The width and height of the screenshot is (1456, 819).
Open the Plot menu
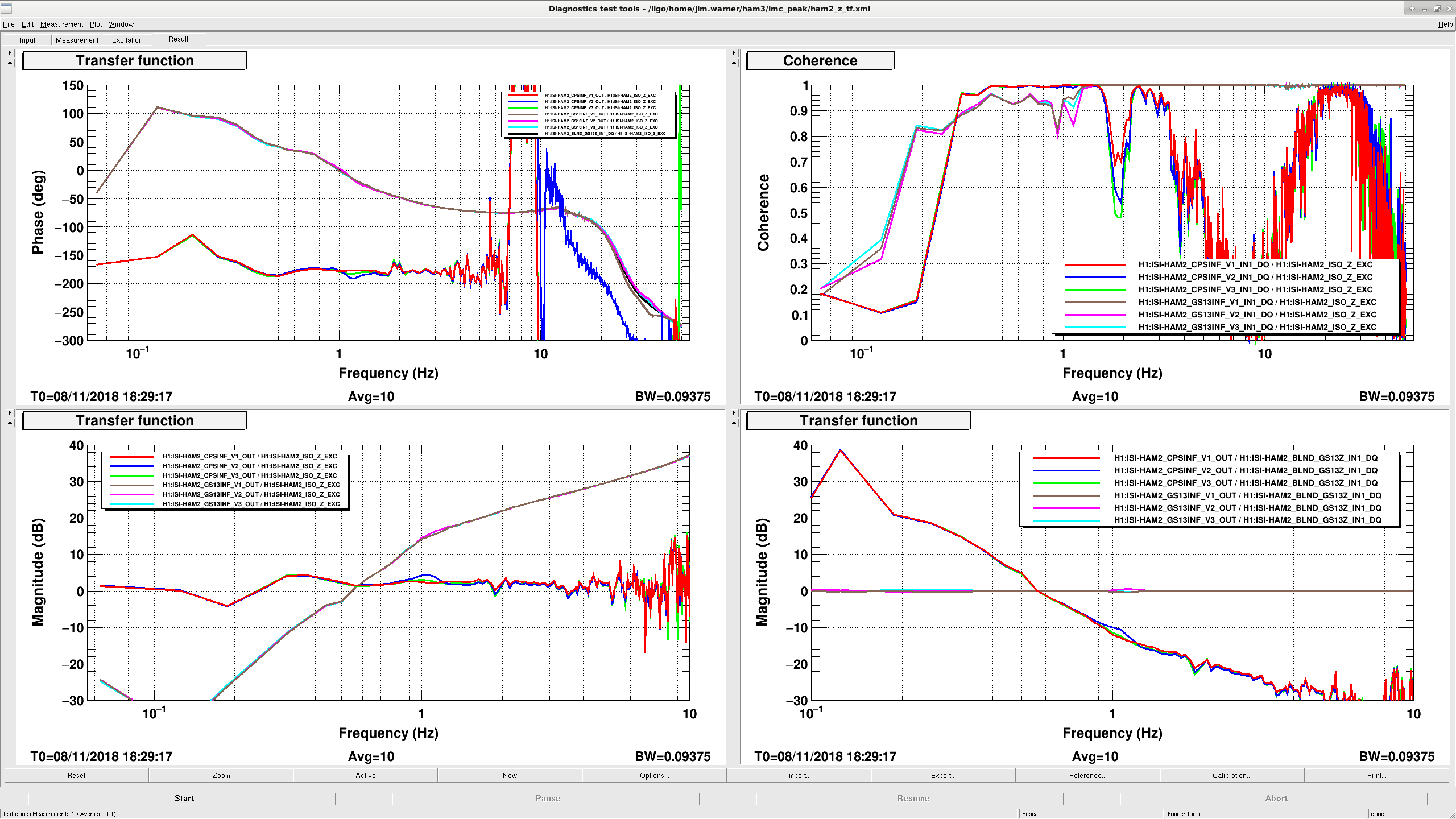(x=96, y=24)
